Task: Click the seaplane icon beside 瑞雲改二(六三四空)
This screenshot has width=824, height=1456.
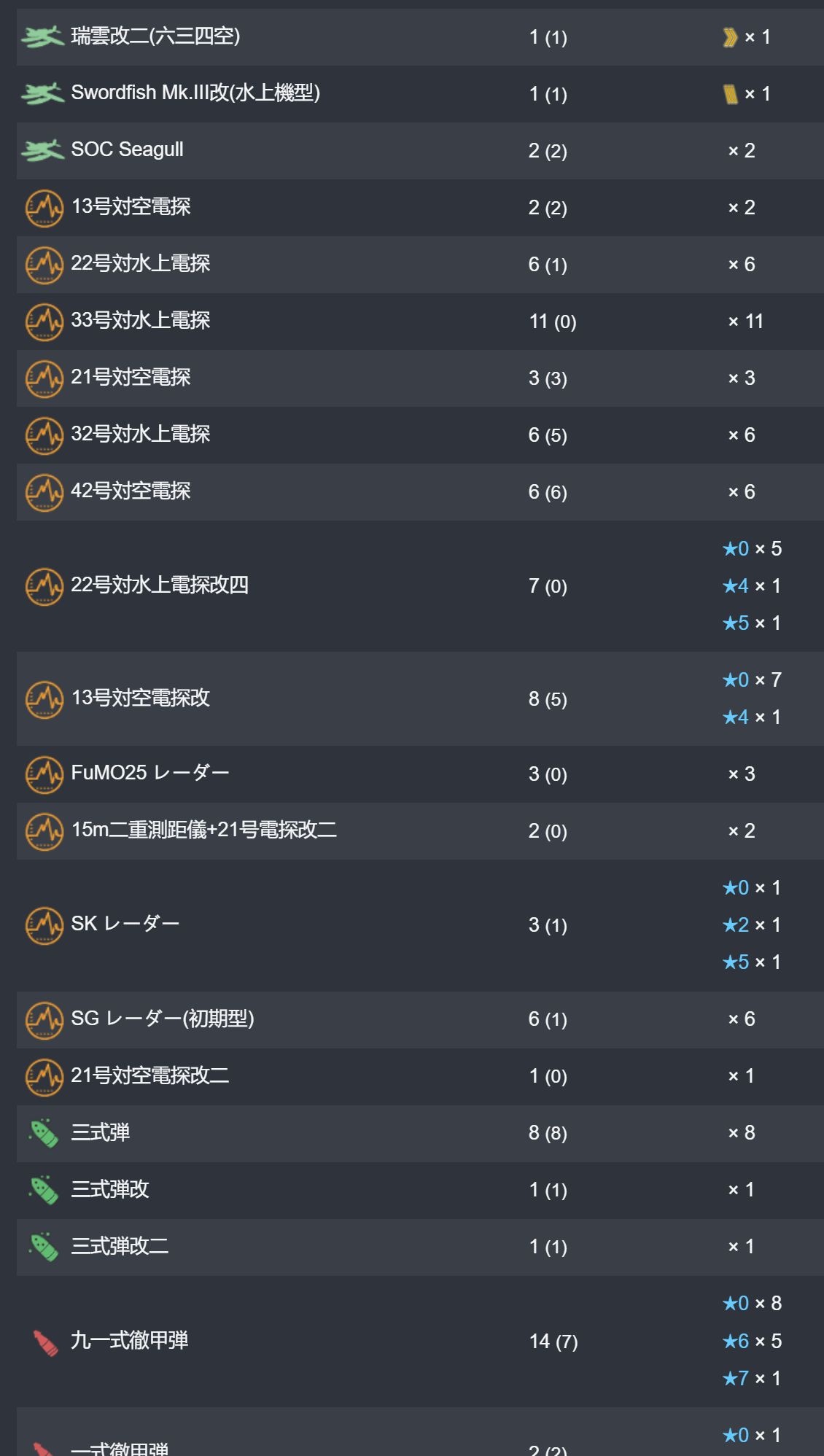Action: pos(43,36)
